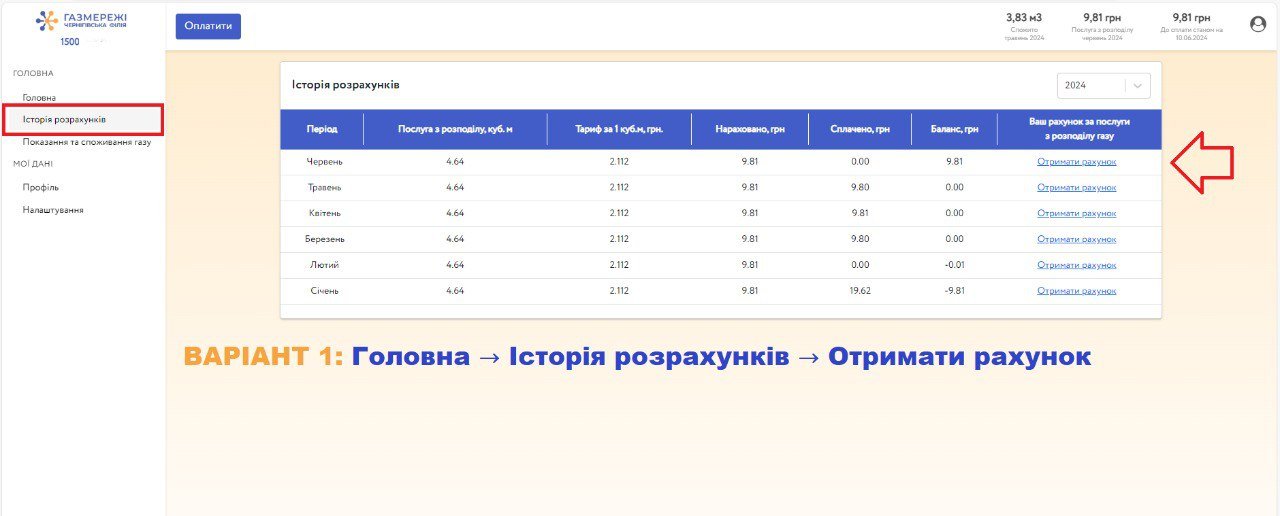The image size is (1280, 516).
Task: Get invoice for Червень row
Action: (1076, 161)
